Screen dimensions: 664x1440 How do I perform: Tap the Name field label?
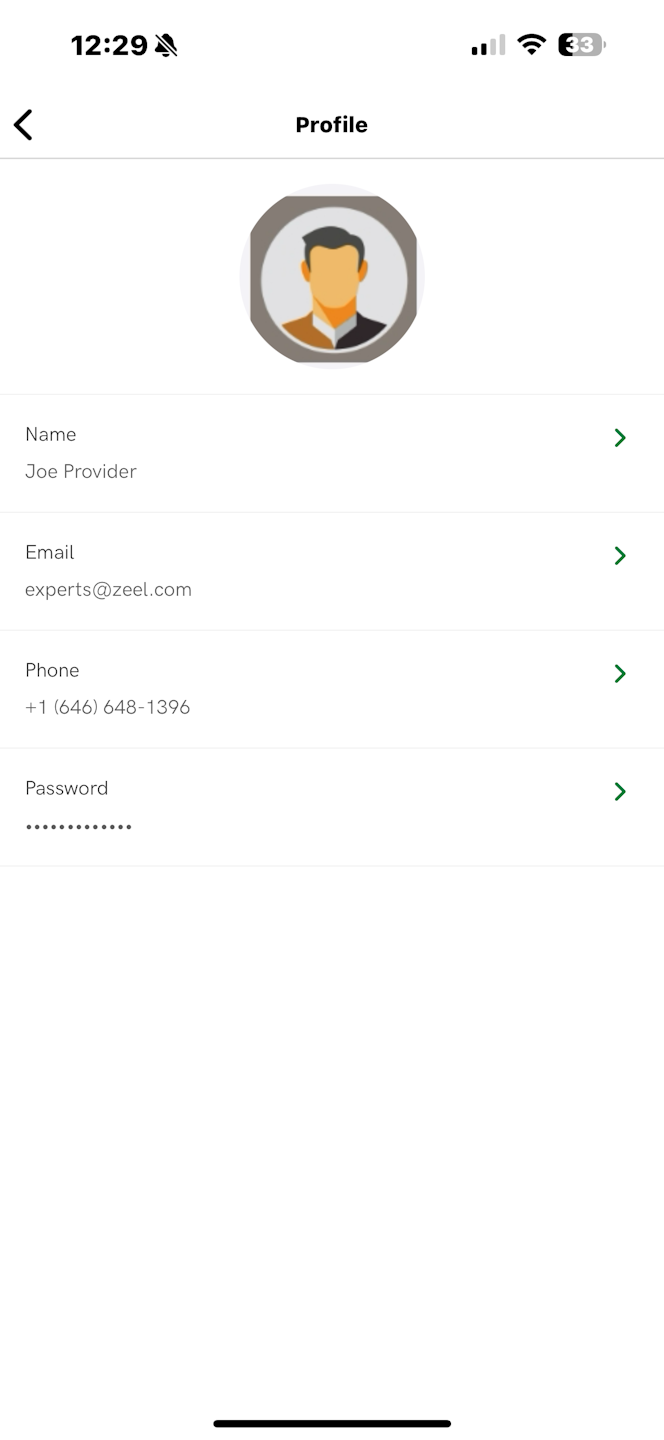tap(51, 434)
